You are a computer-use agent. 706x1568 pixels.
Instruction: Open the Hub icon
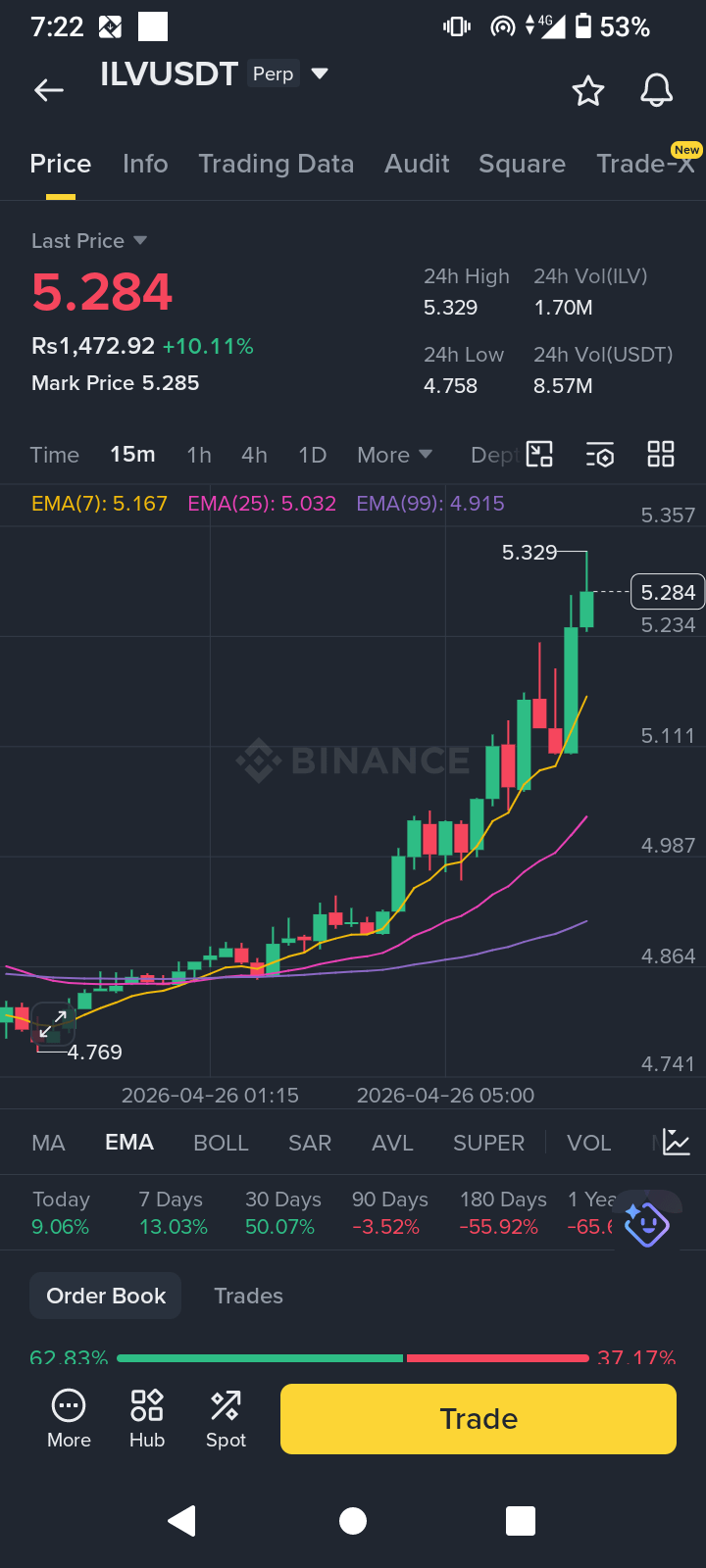click(x=147, y=1418)
